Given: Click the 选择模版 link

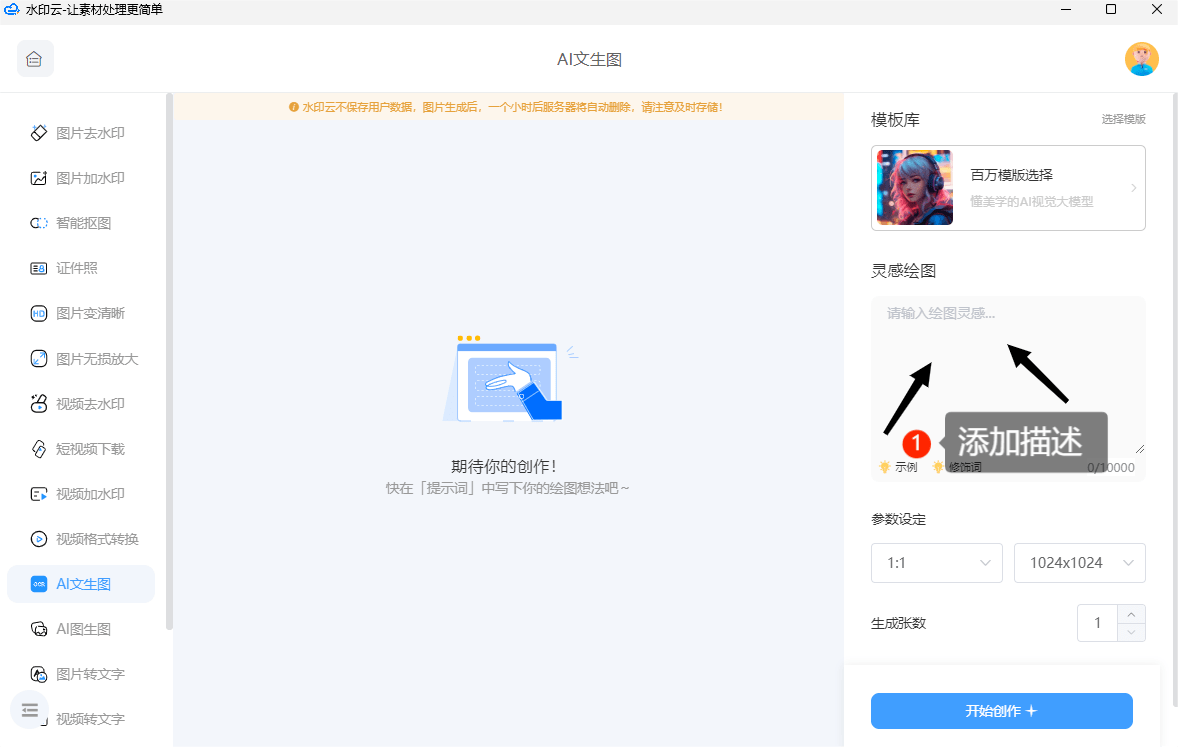Looking at the screenshot, I should tap(1123, 119).
